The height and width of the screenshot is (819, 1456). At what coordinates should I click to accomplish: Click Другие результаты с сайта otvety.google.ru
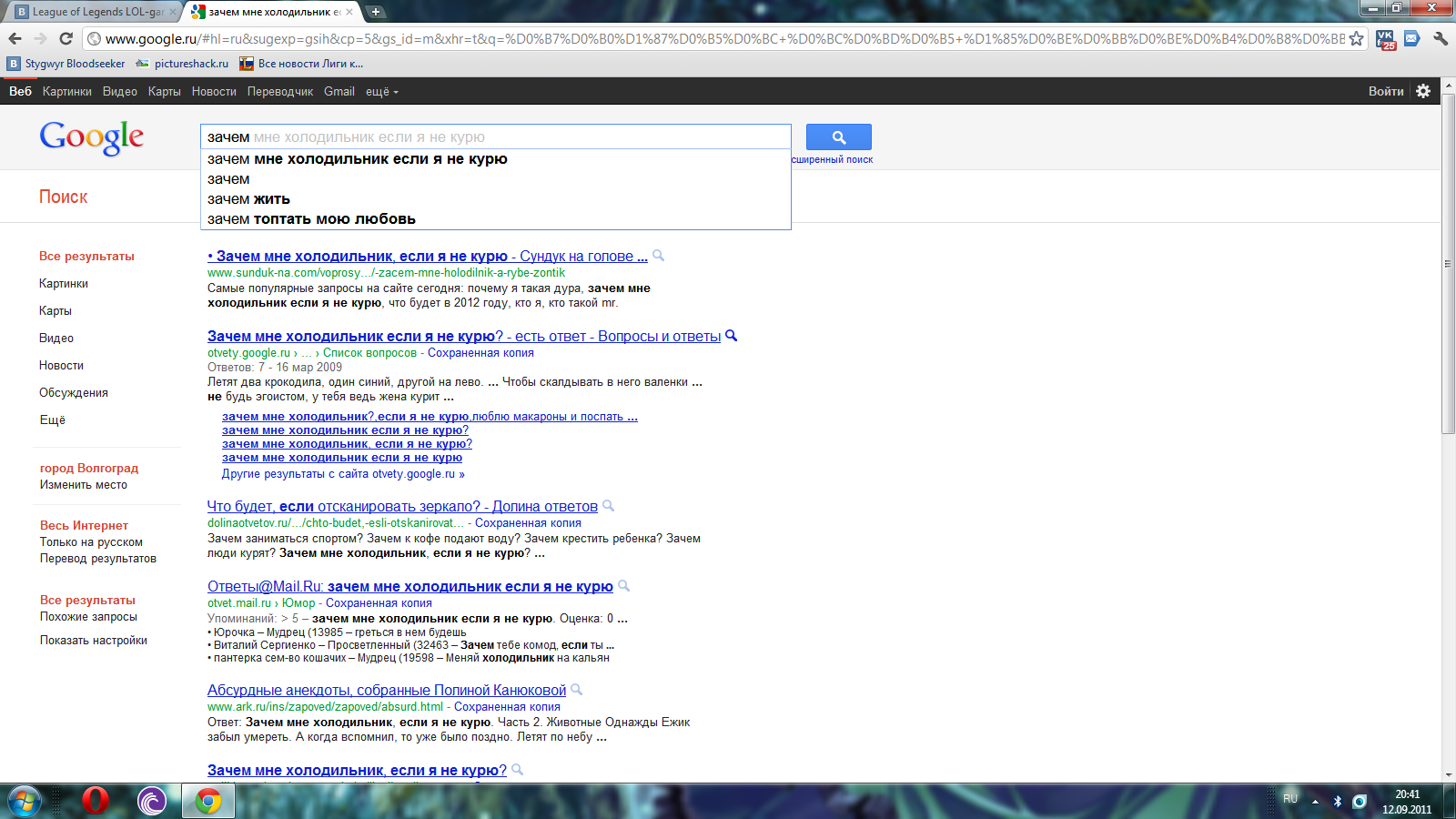pos(343,473)
